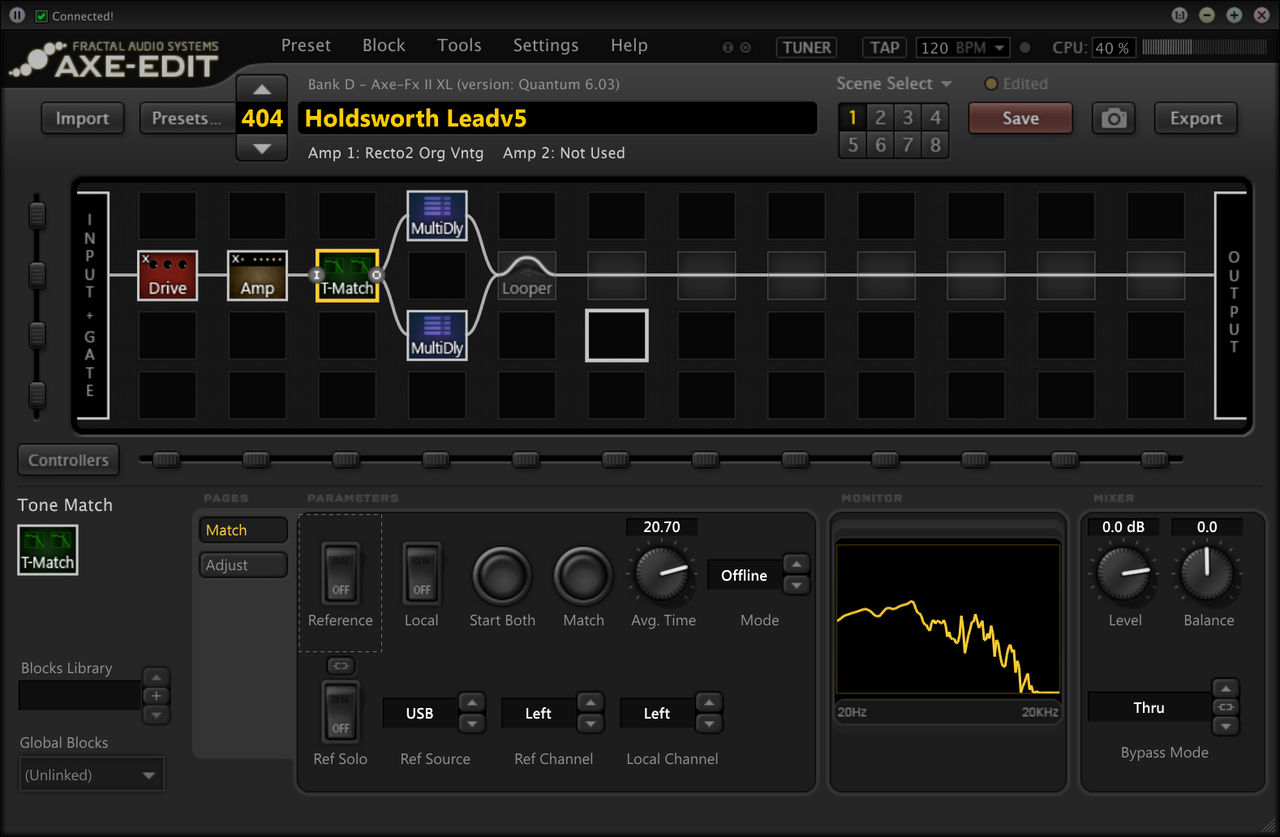
Task: Click the camera snapshot icon near Save
Action: pos(1113,118)
